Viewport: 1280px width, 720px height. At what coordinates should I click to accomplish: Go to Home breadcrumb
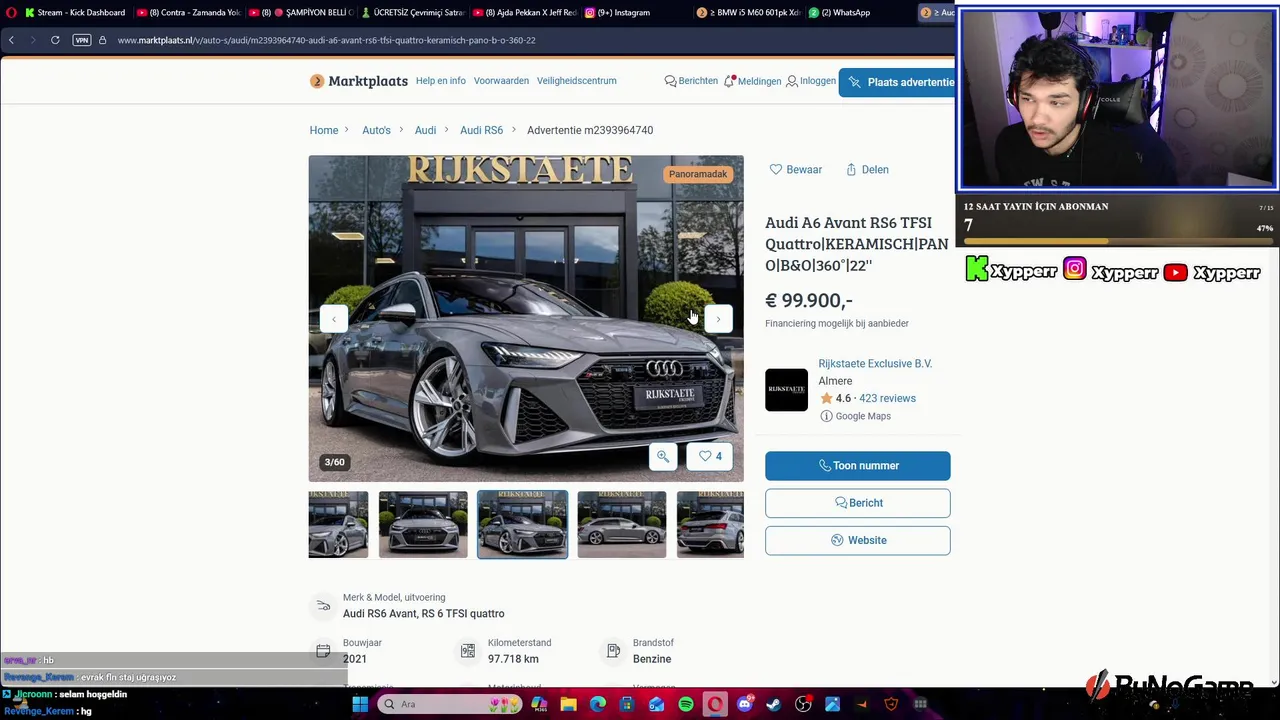pos(324,130)
